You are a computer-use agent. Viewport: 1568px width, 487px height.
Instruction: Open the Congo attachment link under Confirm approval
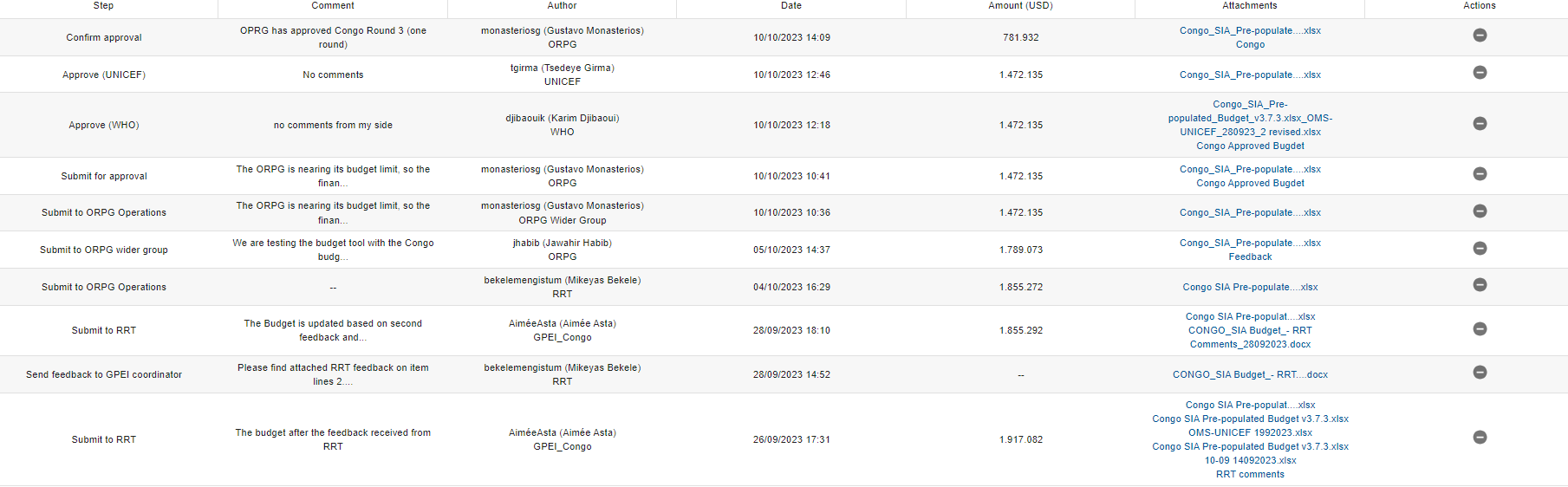(1250, 45)
